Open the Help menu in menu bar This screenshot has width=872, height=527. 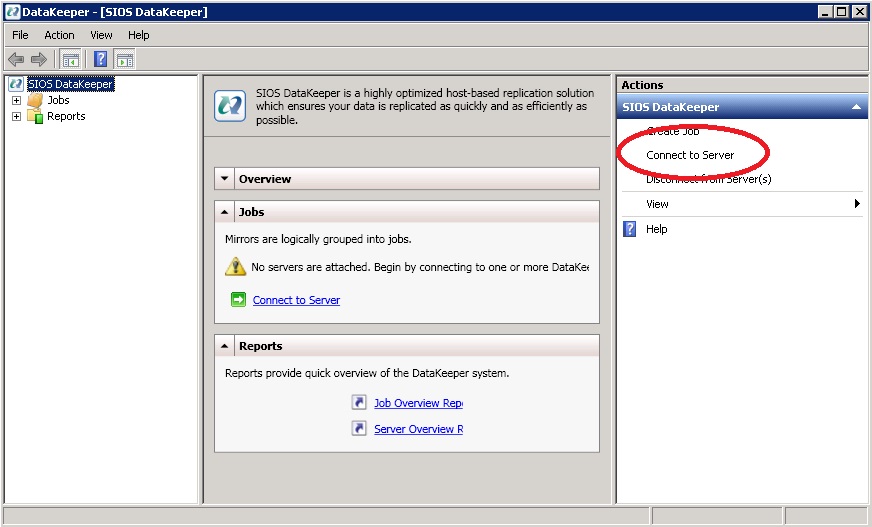click(138, 35)
